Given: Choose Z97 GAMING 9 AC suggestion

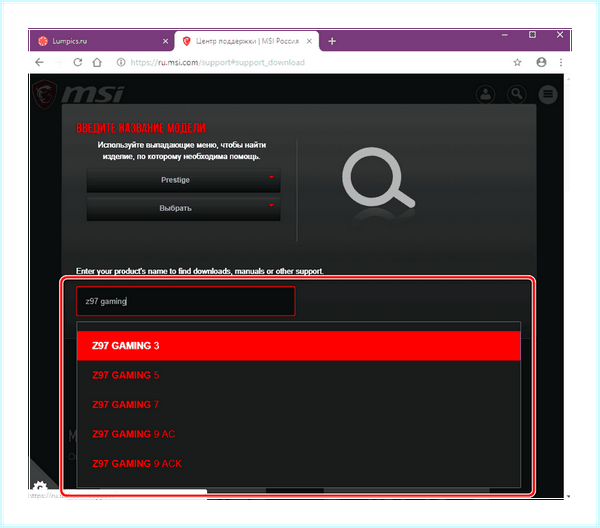Looking at the screenshot, I should click(298, 434).
